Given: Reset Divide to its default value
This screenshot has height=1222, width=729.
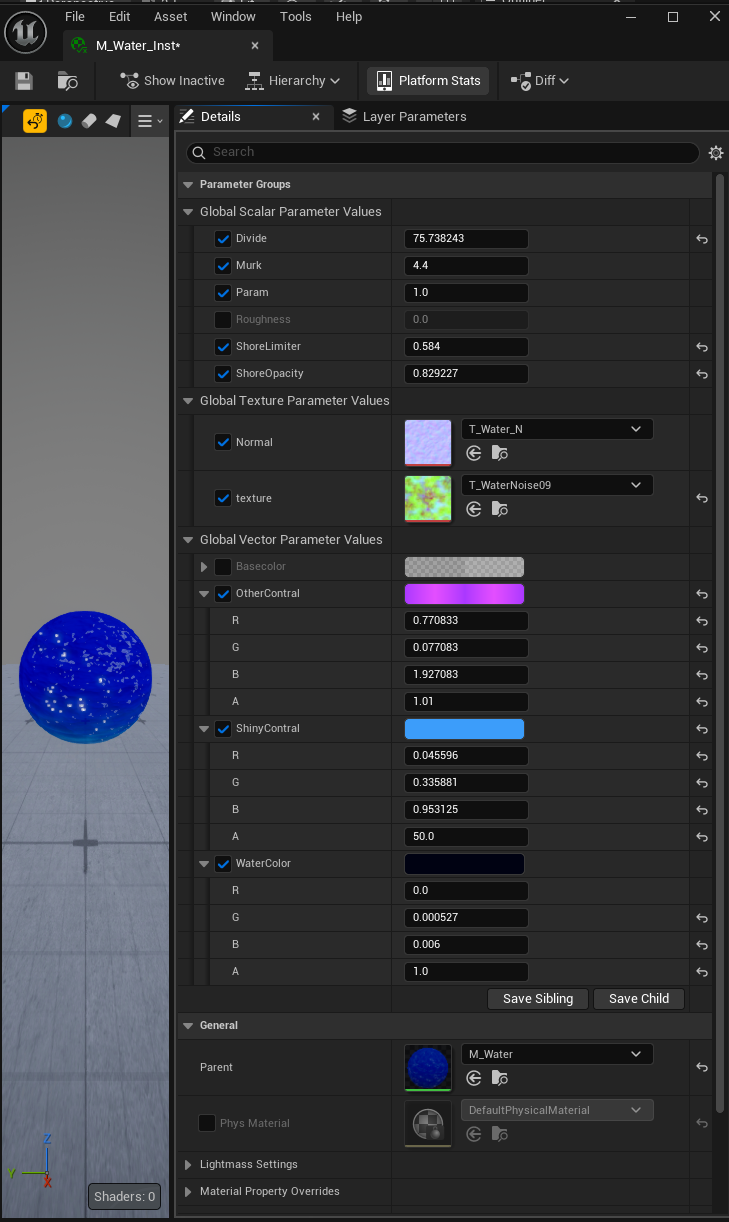Looking at the screenshot, I should pos(702,239).
